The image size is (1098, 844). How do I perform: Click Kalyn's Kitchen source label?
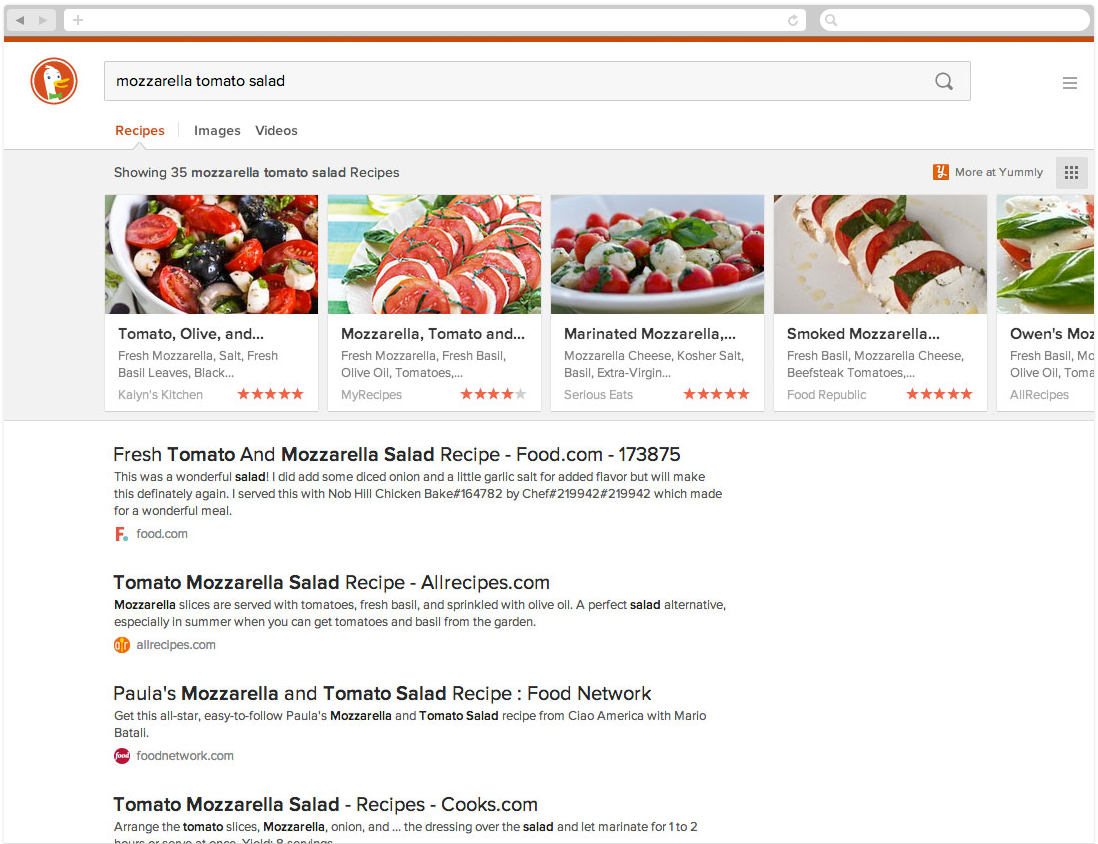pos(160,395)
